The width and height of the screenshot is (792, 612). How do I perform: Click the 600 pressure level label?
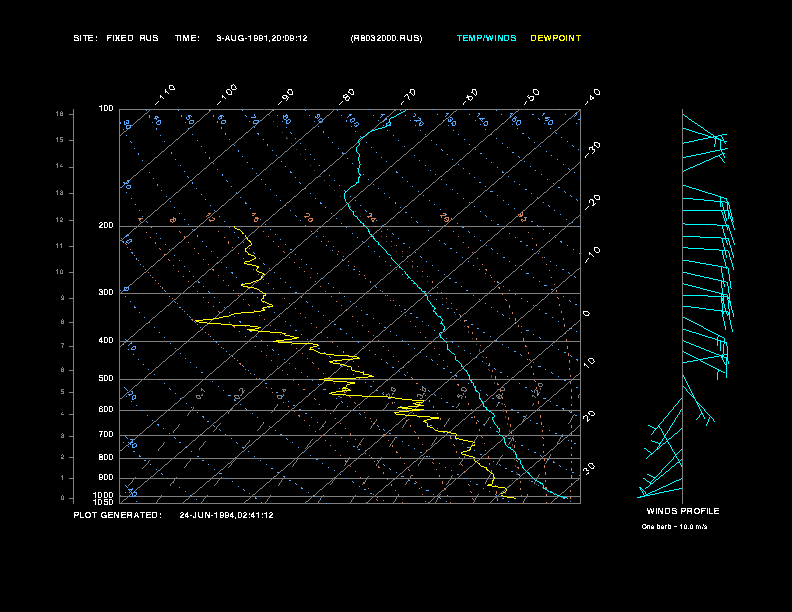click(106, 410)
